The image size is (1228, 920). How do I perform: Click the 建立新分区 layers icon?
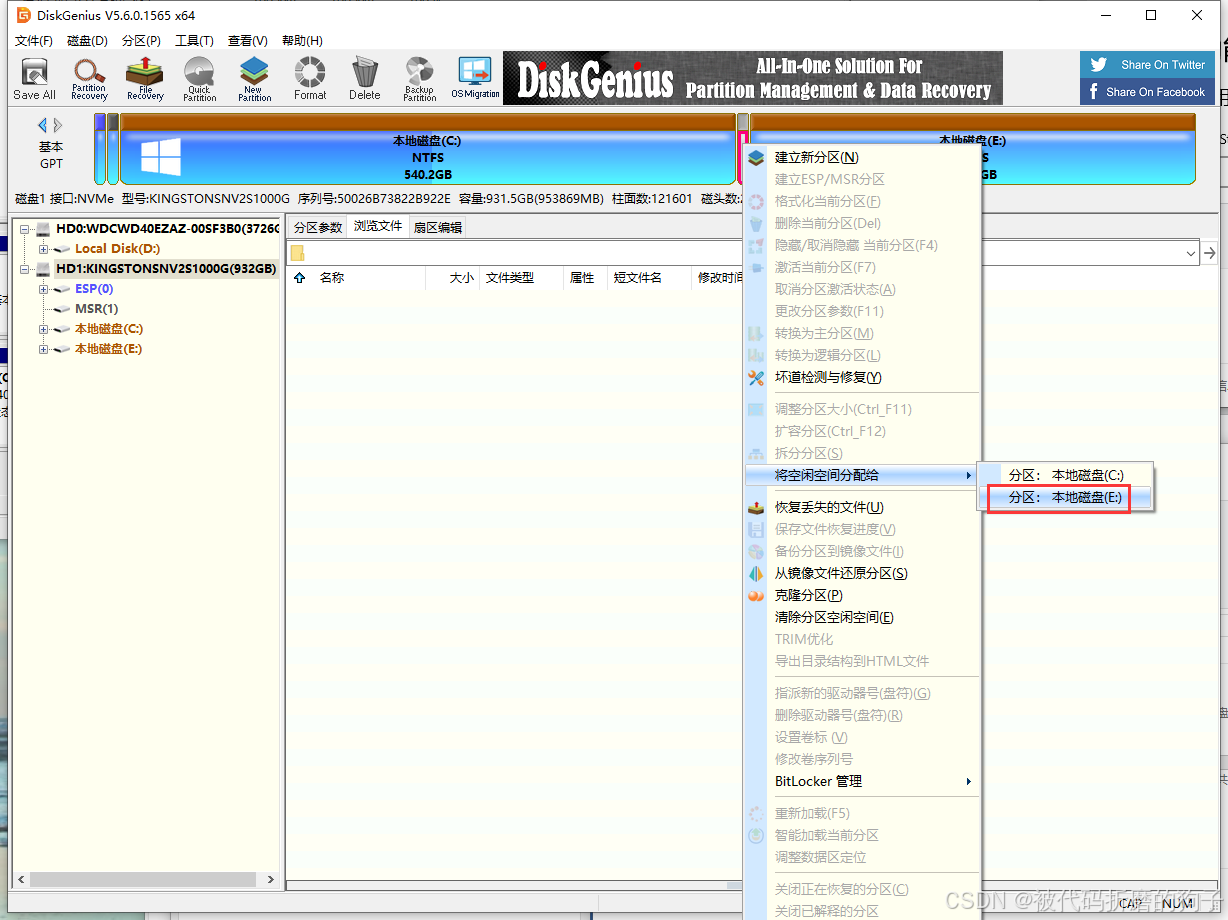756,158
